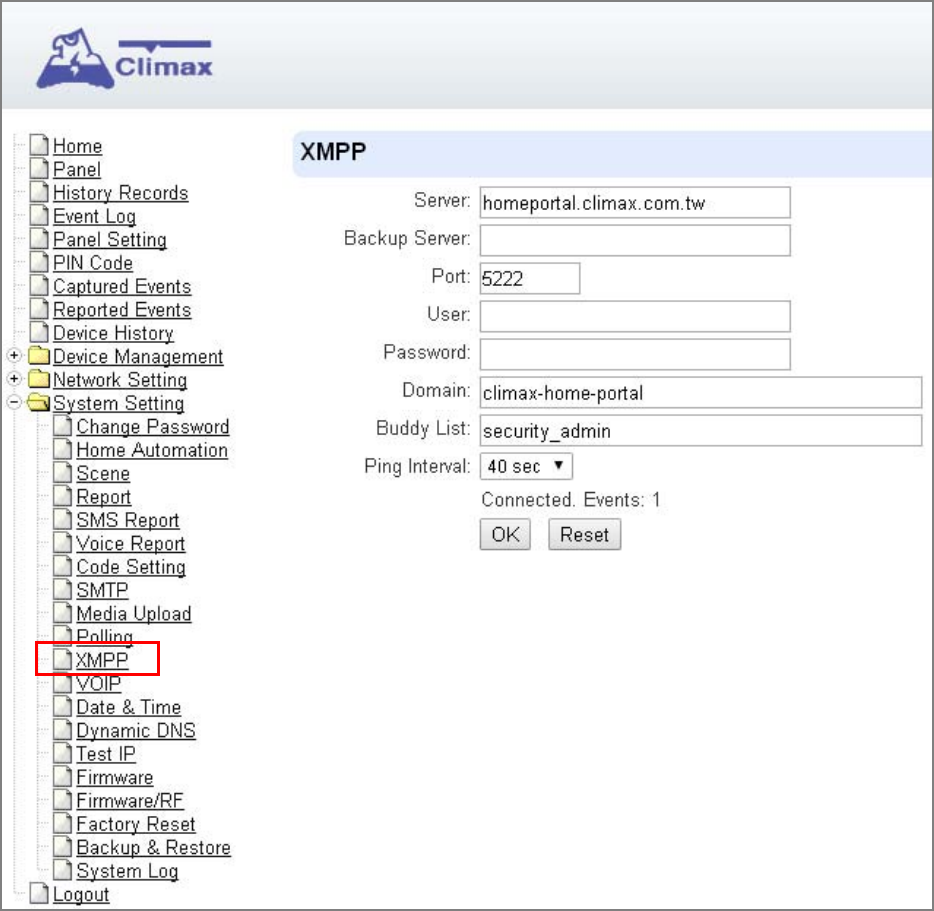934x911 pixels.
Task: Click the page icon beside Media Upload
Action: click(63, 613)
